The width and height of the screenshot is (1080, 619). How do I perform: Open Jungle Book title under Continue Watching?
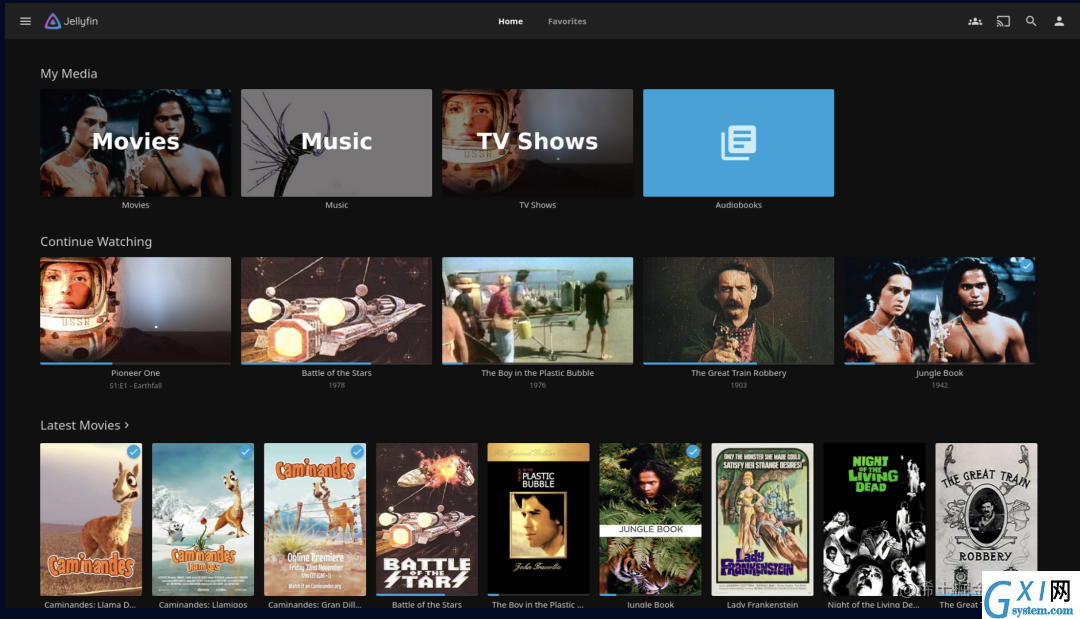point(939,373)
